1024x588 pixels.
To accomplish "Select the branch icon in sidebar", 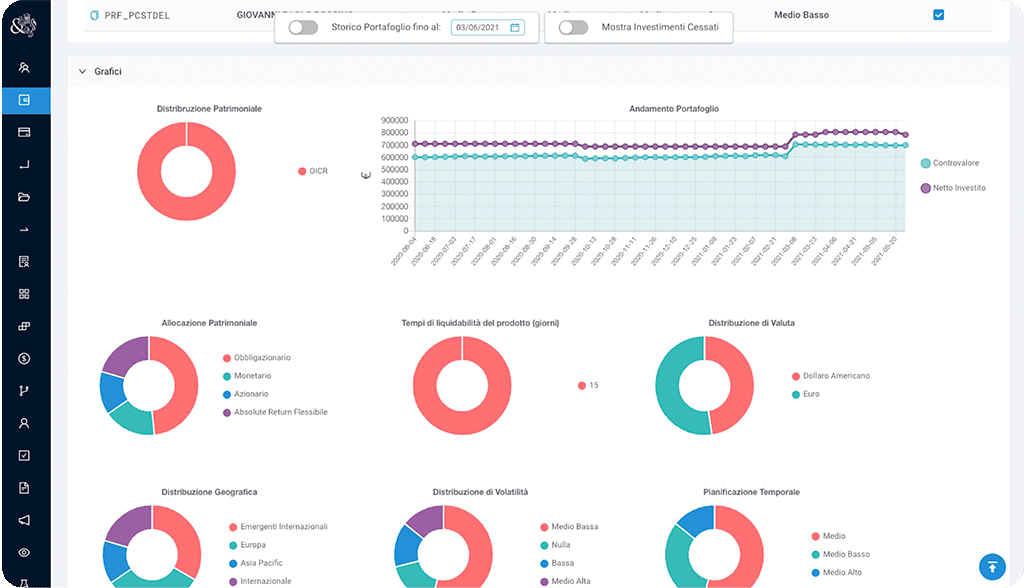I will tap(24, 391).
